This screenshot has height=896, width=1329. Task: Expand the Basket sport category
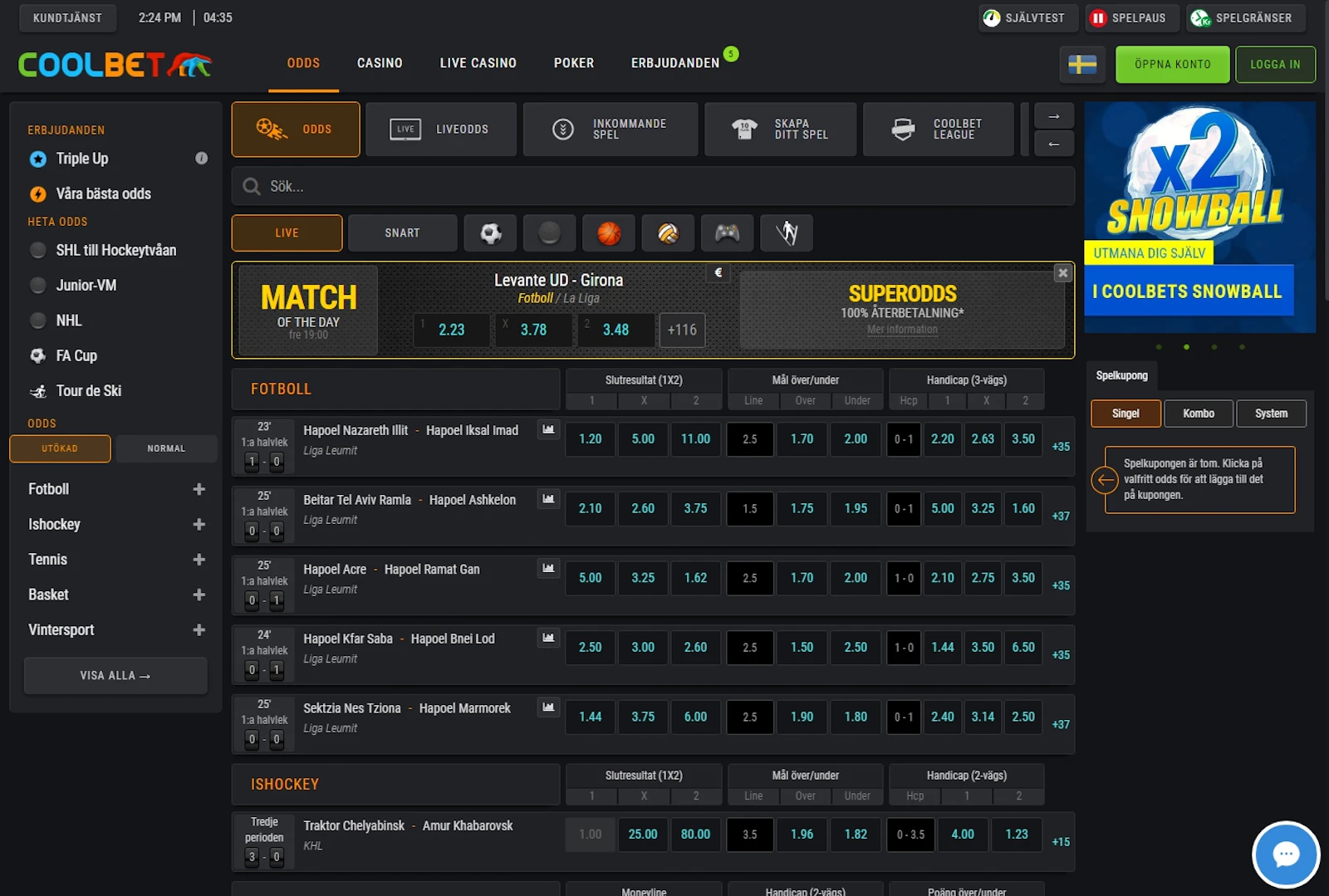tap(199, 595)
